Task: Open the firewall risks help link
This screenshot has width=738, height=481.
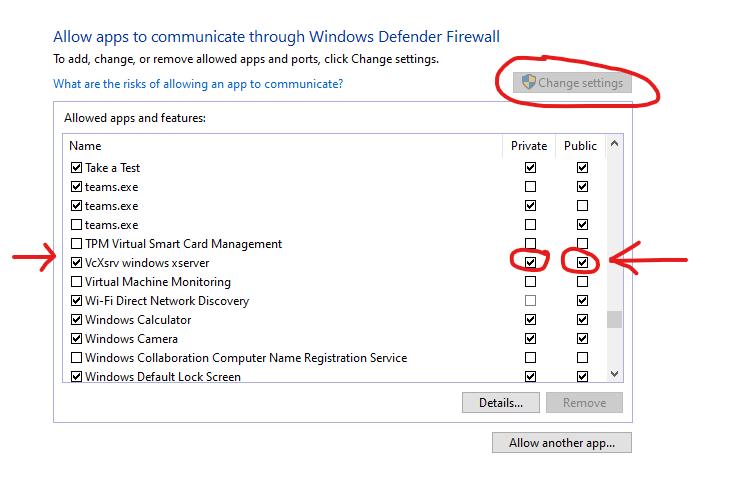Action: pyautogui.click(x=198, y=84)
